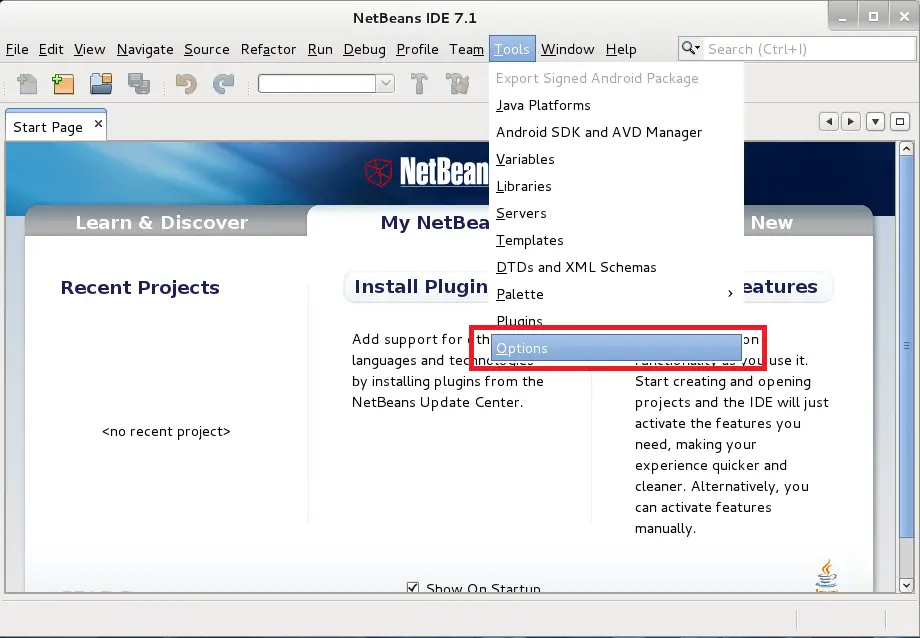Open DTDs and XML Schemas
The image size is (920, 638).
click(616, 268)
